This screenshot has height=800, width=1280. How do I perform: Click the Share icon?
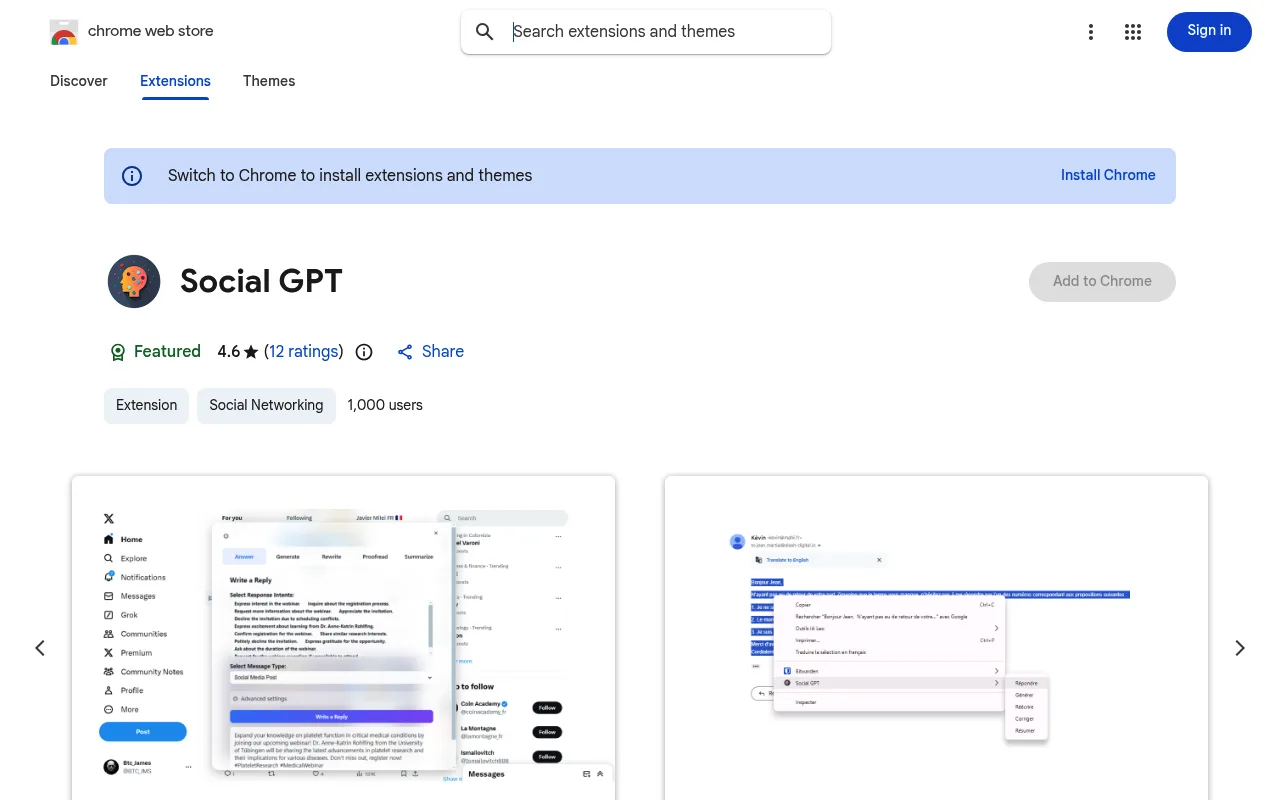(405, 352)
